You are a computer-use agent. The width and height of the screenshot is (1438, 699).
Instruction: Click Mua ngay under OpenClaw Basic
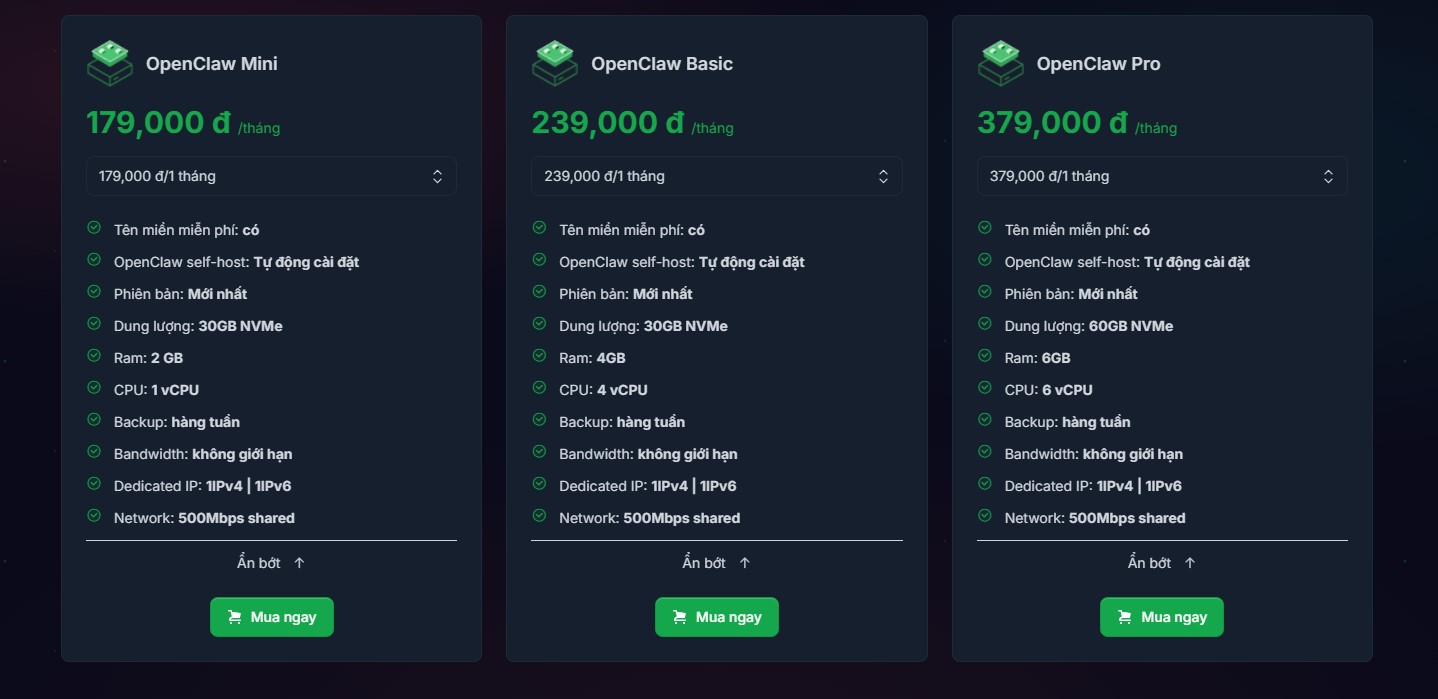click(x=716, y=617)
